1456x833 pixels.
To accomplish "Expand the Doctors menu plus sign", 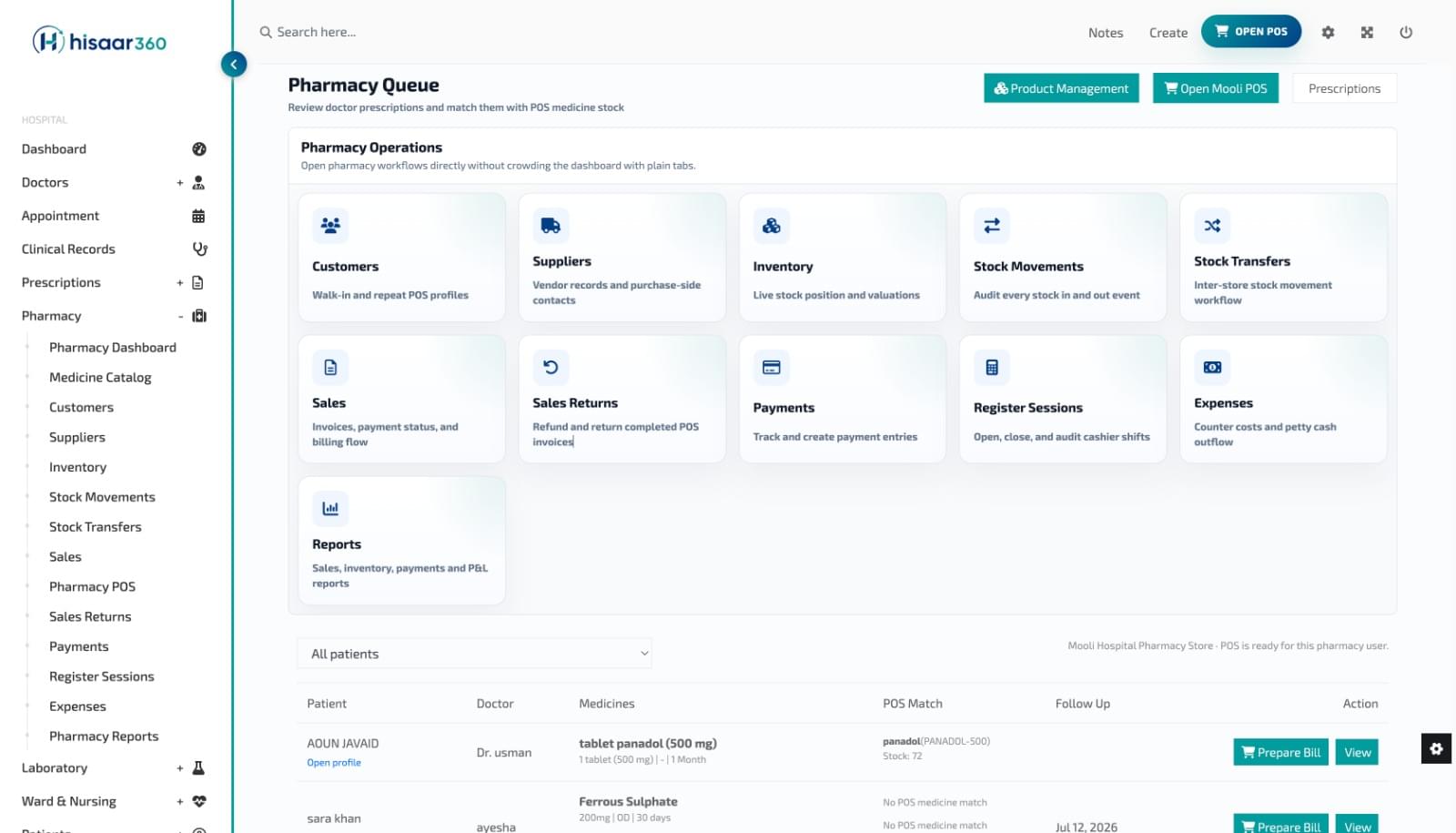I will tap(180, 183).
